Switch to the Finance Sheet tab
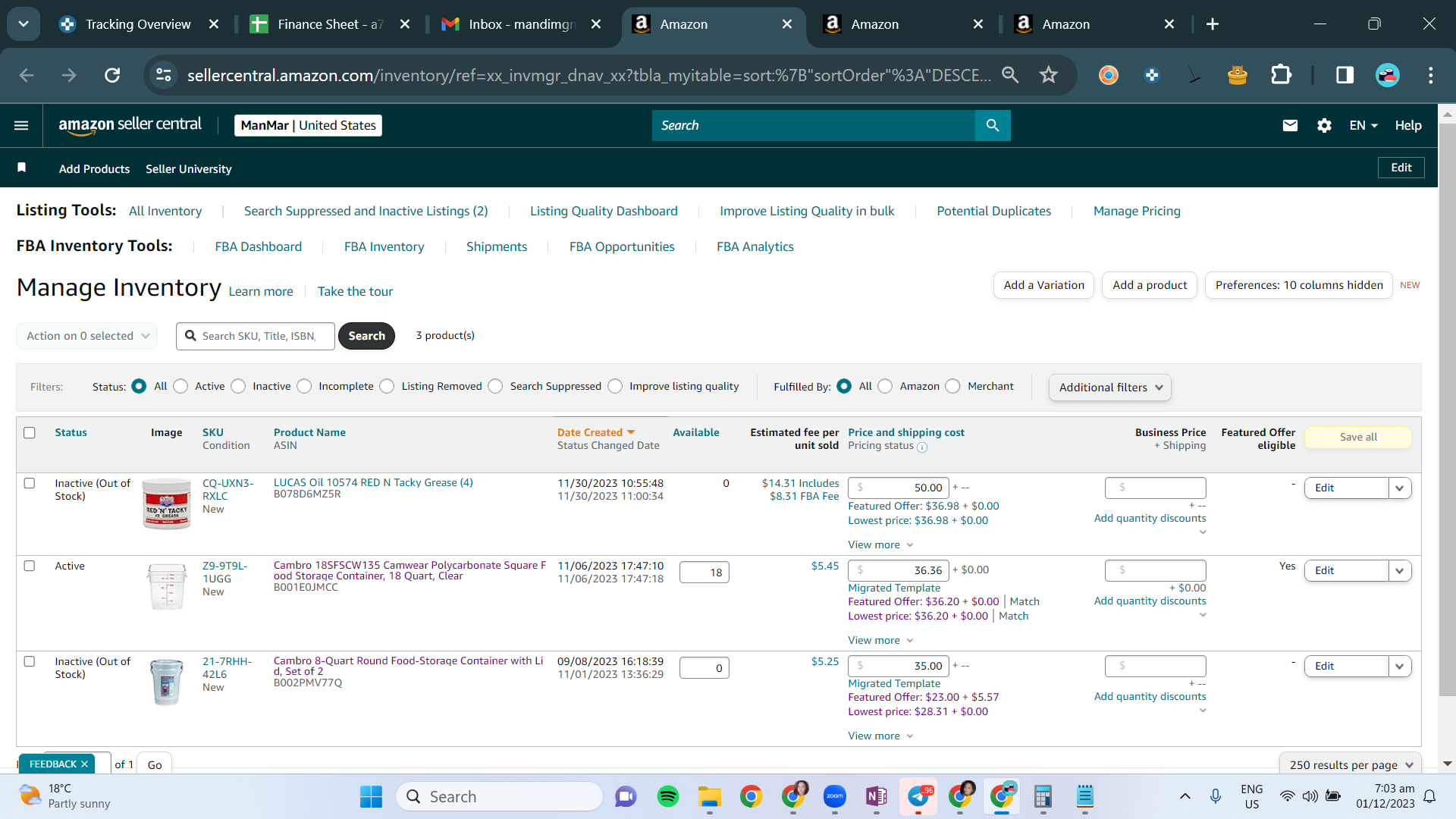Viewport: 1456px width, 819px height. [331, 24]
